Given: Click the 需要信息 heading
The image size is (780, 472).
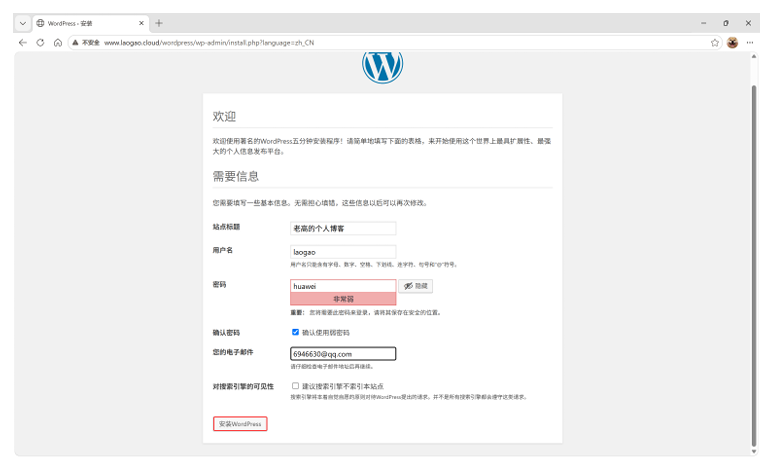Looking at the screenshot, I should [236, 176].
